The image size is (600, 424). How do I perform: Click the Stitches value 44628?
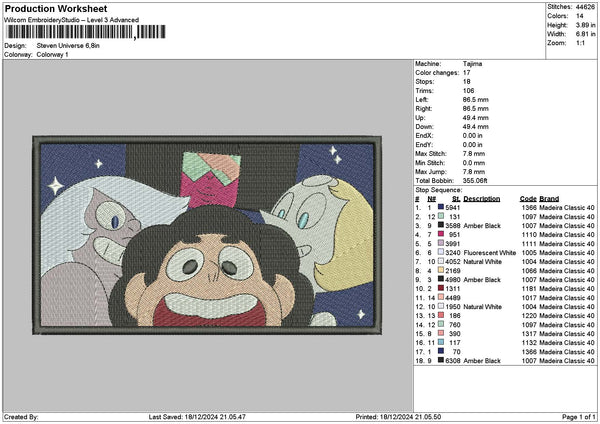[x=585, y=7]
